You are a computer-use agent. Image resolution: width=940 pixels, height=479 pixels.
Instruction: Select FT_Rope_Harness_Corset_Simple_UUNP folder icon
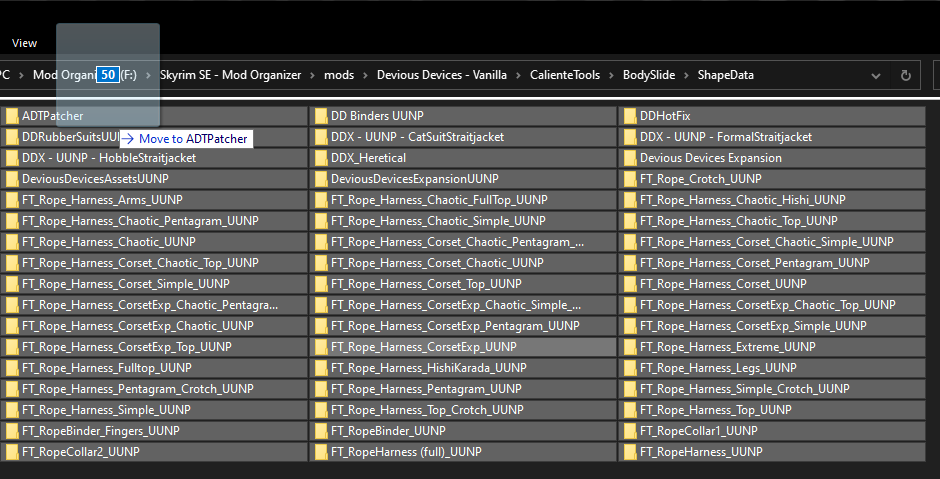click(12, 284)
